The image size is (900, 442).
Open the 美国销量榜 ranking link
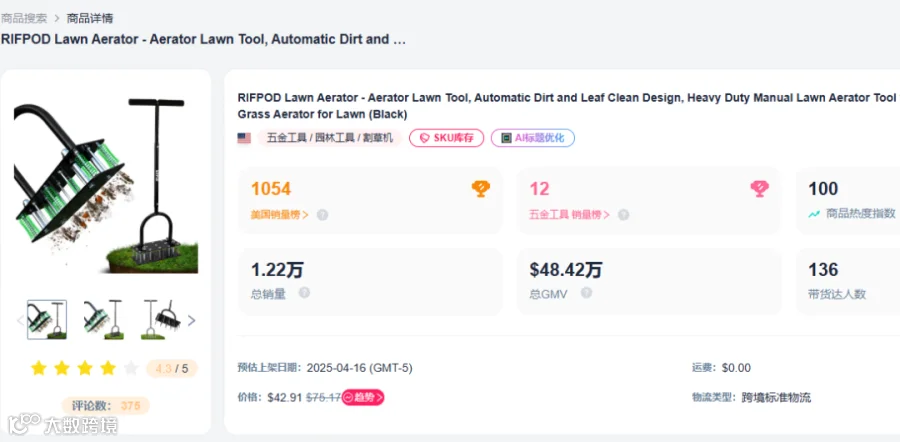279,214
